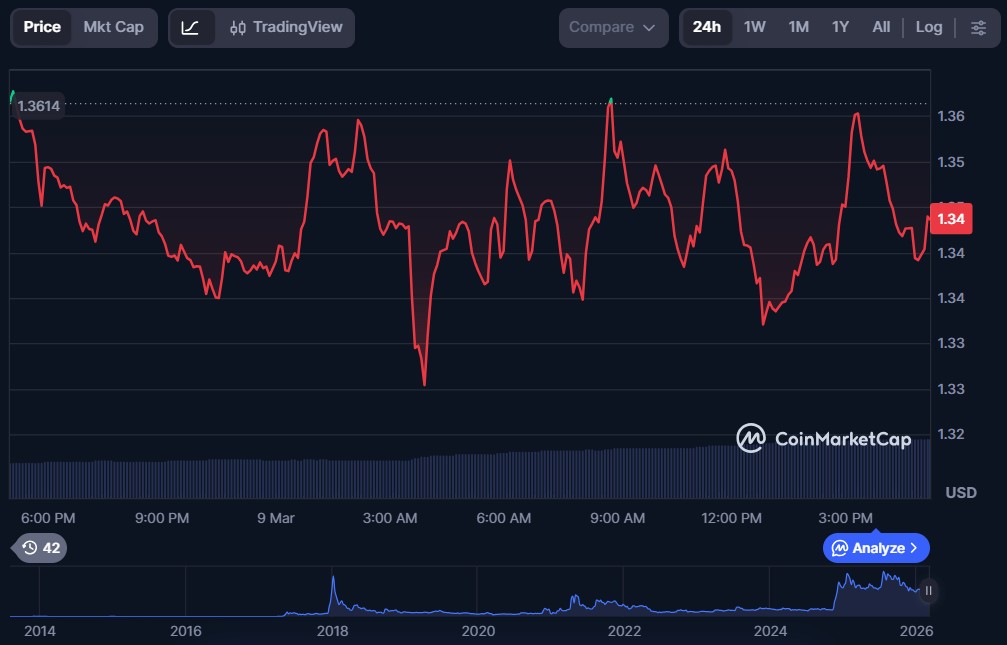Click the CoinMarketCap watermark logo
1007x645 pixels.
[823, 438]
